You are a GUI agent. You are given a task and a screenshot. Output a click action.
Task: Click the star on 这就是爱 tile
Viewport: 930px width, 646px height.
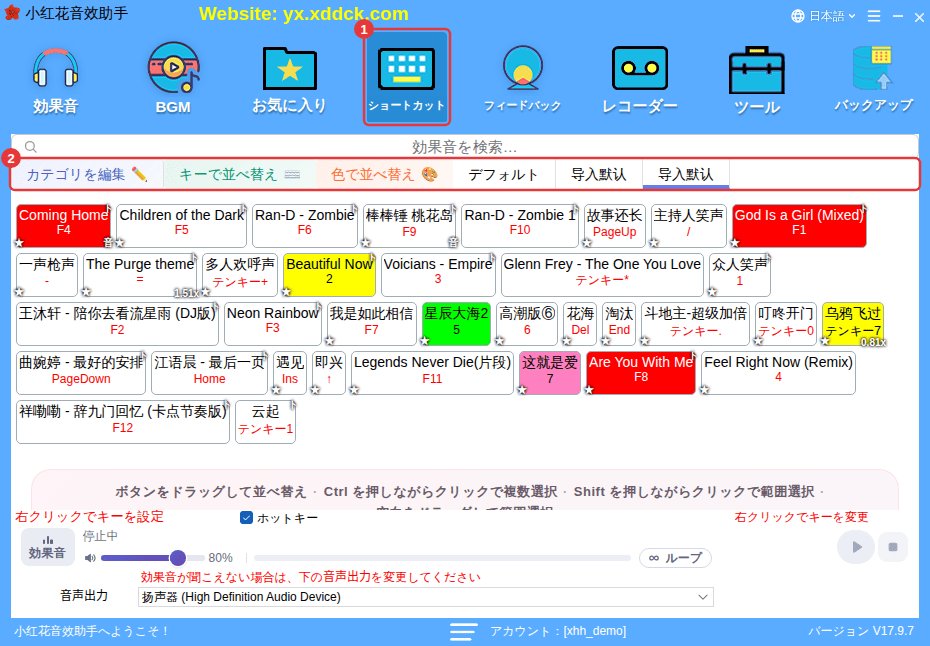pos(522,390)
